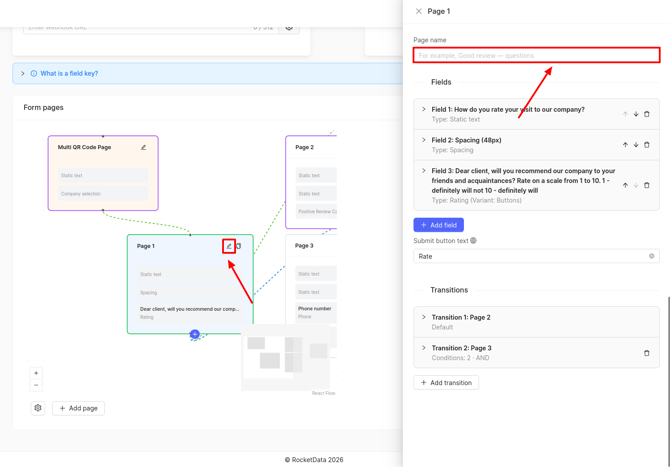Click Add page below the canvas
This screenshot has width=670, height=467.
79,408
